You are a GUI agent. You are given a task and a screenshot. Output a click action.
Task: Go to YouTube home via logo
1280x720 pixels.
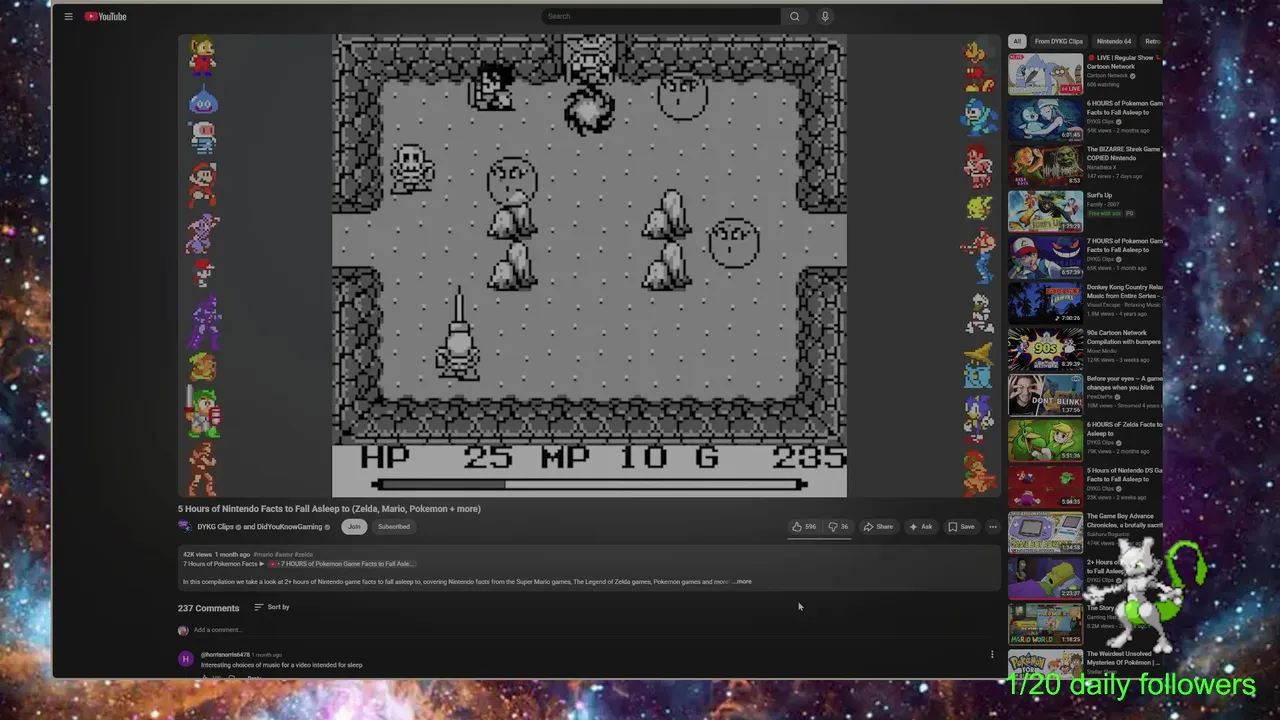click(105, 16)
